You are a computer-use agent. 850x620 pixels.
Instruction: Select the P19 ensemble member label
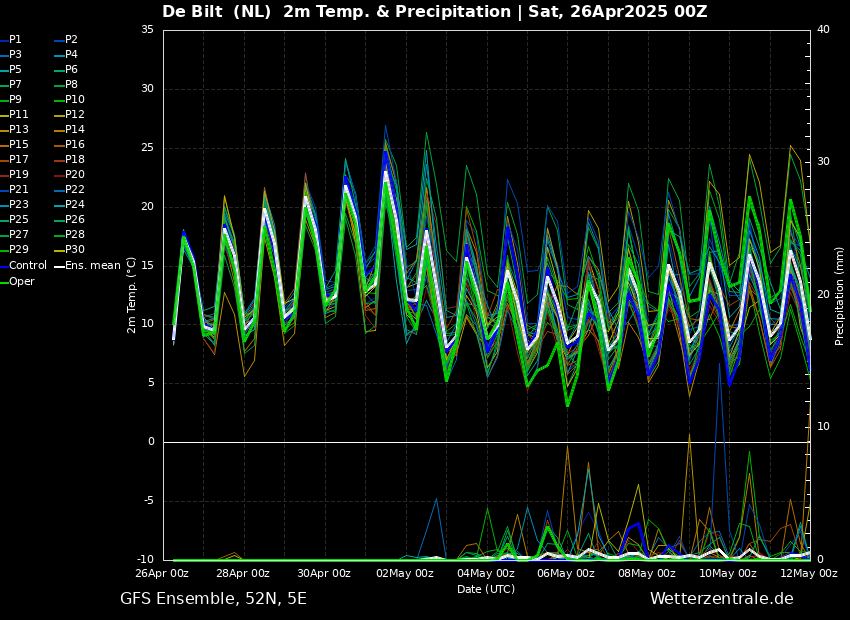pos(14,175)
